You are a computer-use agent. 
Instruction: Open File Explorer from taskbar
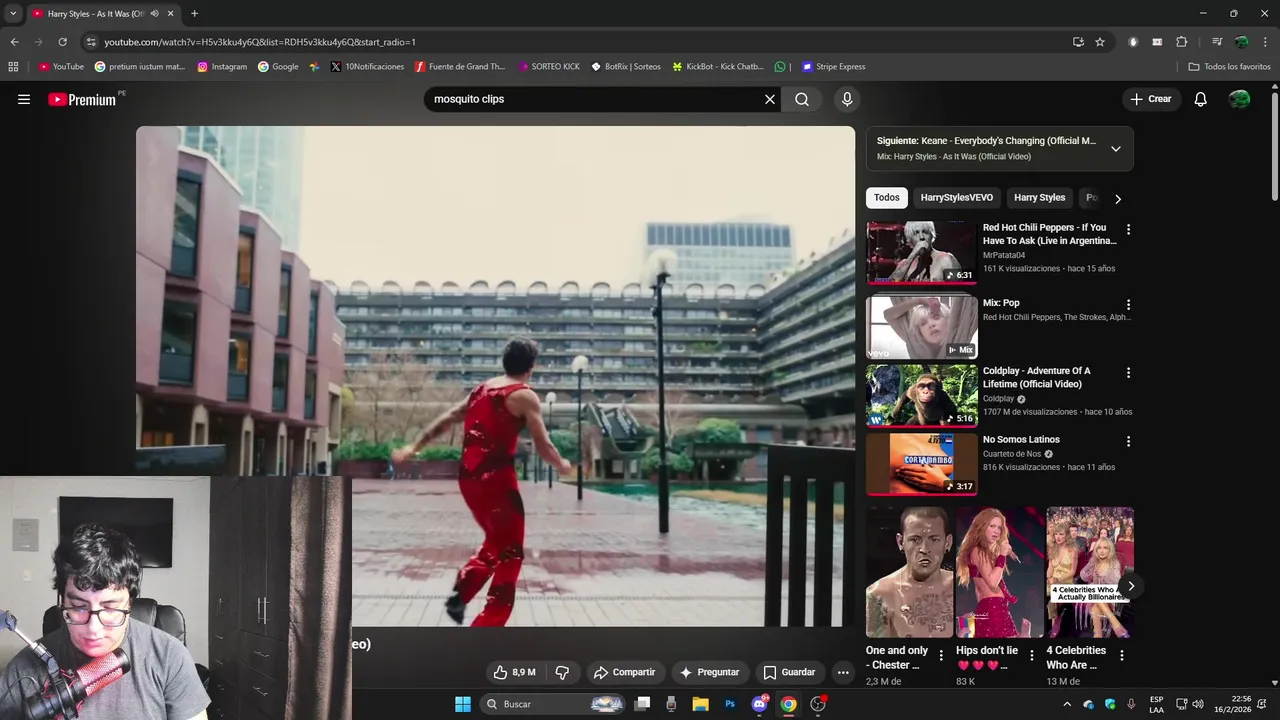click(700, 704)
